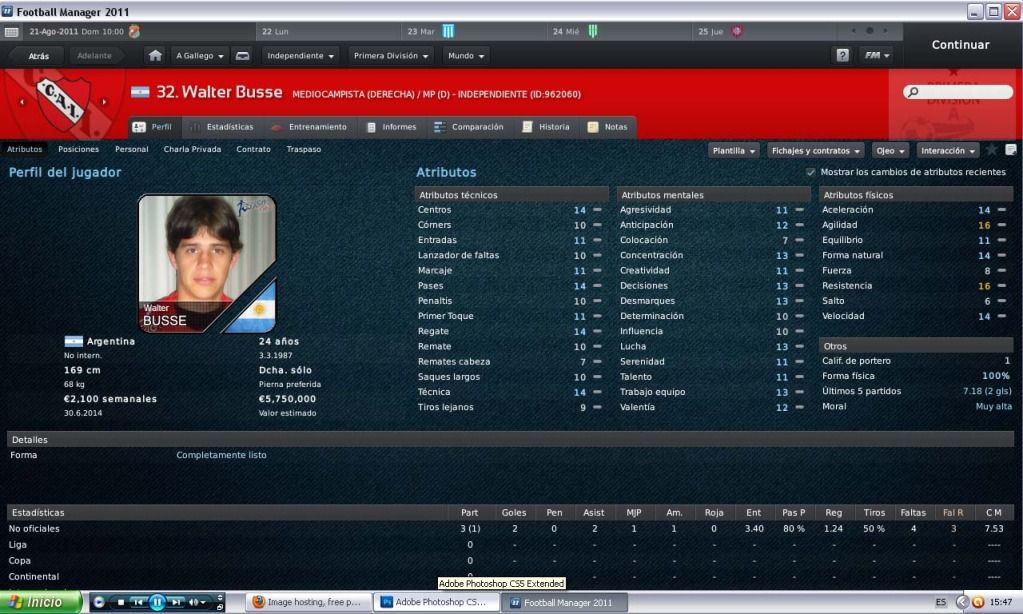
Task: Switch to the Informes tab
Action: click(x=391, y=127)
